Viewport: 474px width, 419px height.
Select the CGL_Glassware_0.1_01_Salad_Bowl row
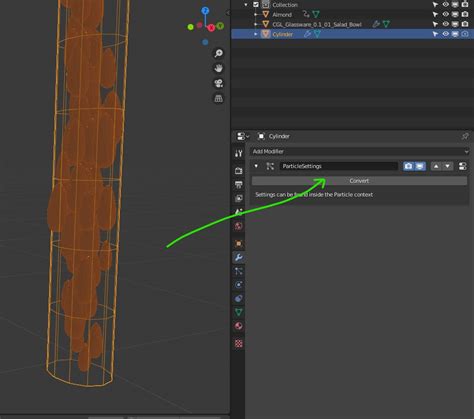pyautogui.click(x=352, y=24)
